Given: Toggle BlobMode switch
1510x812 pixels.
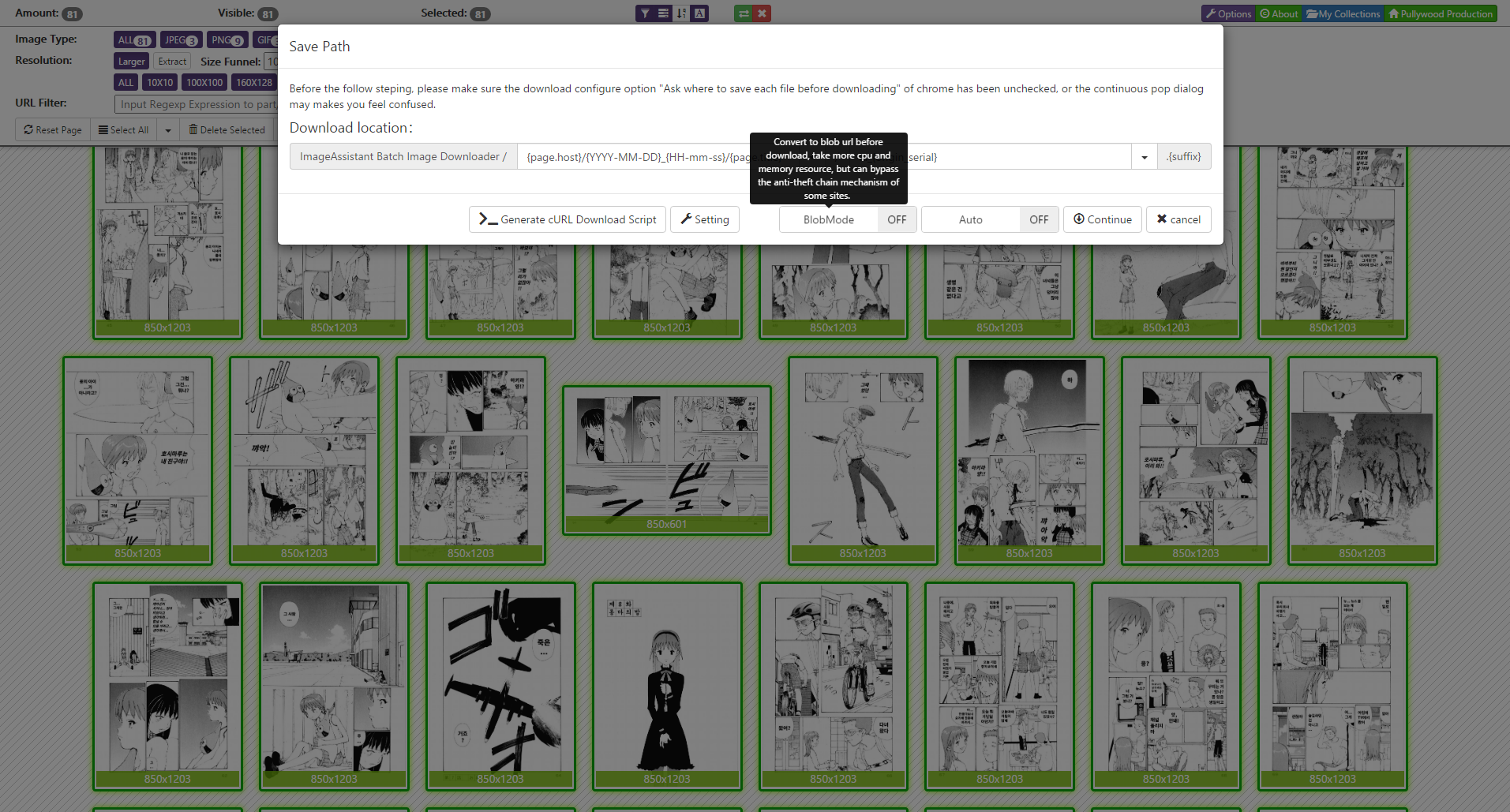Looking at the screenshot, I should click(x=848, y=219).
